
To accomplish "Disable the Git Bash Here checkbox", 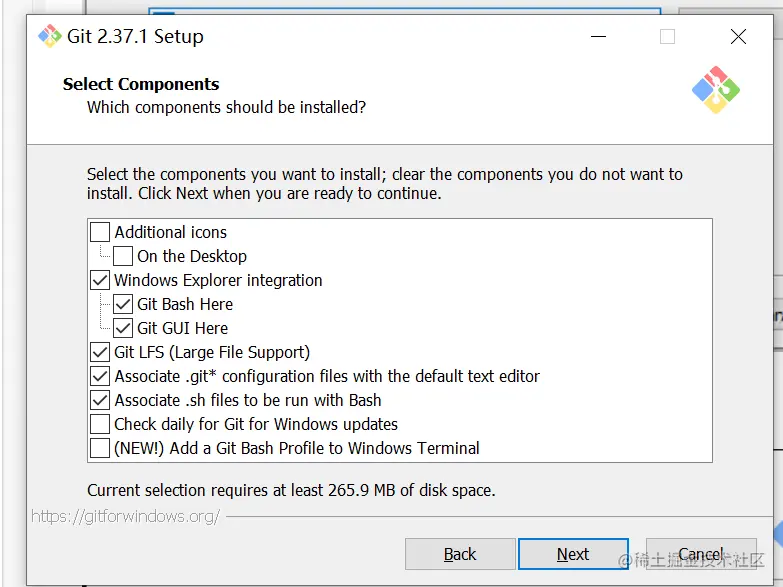I will coord(123,304).
